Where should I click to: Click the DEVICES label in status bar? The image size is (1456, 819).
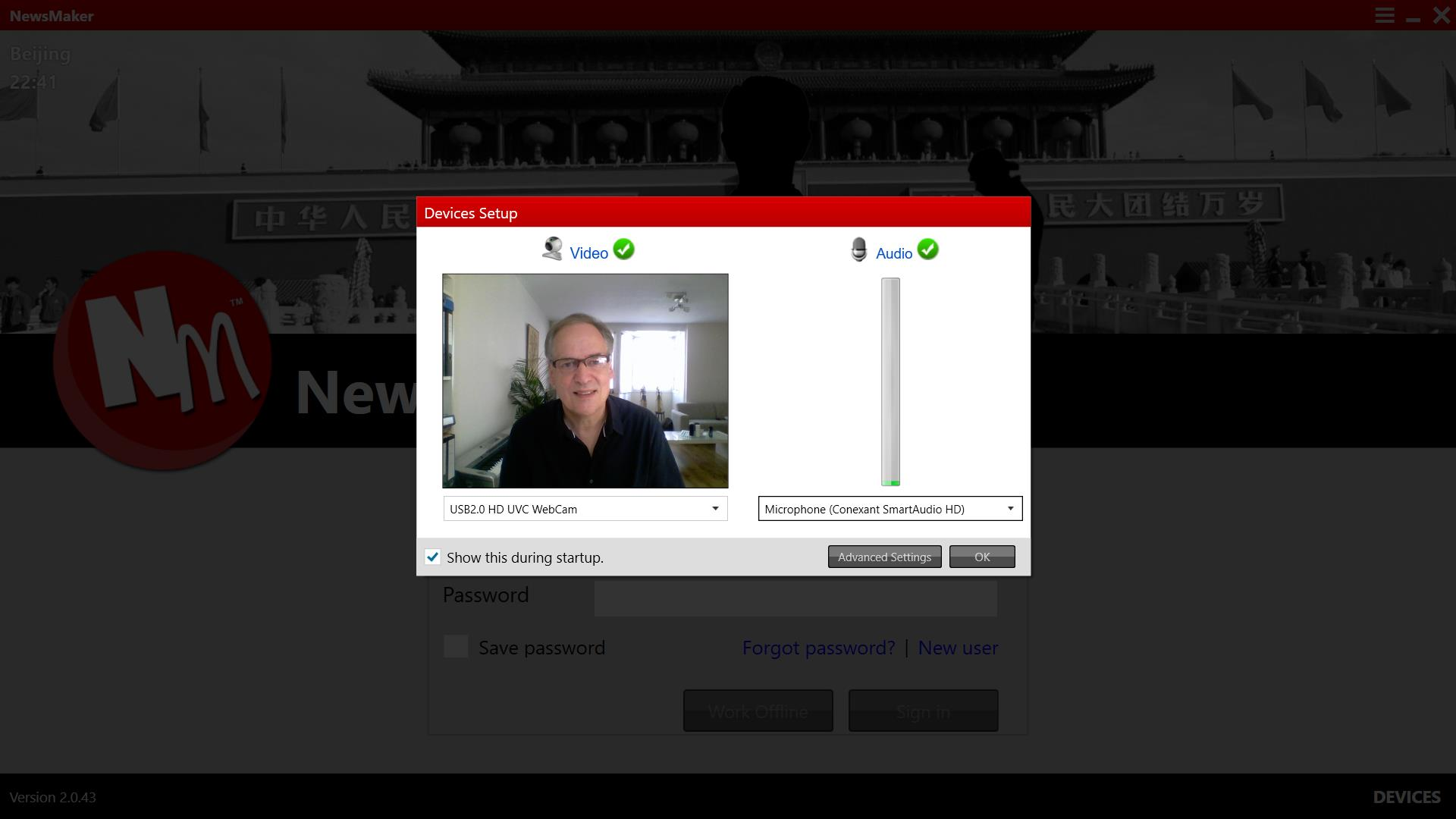pyautogui.click(x=1407, y=797)
